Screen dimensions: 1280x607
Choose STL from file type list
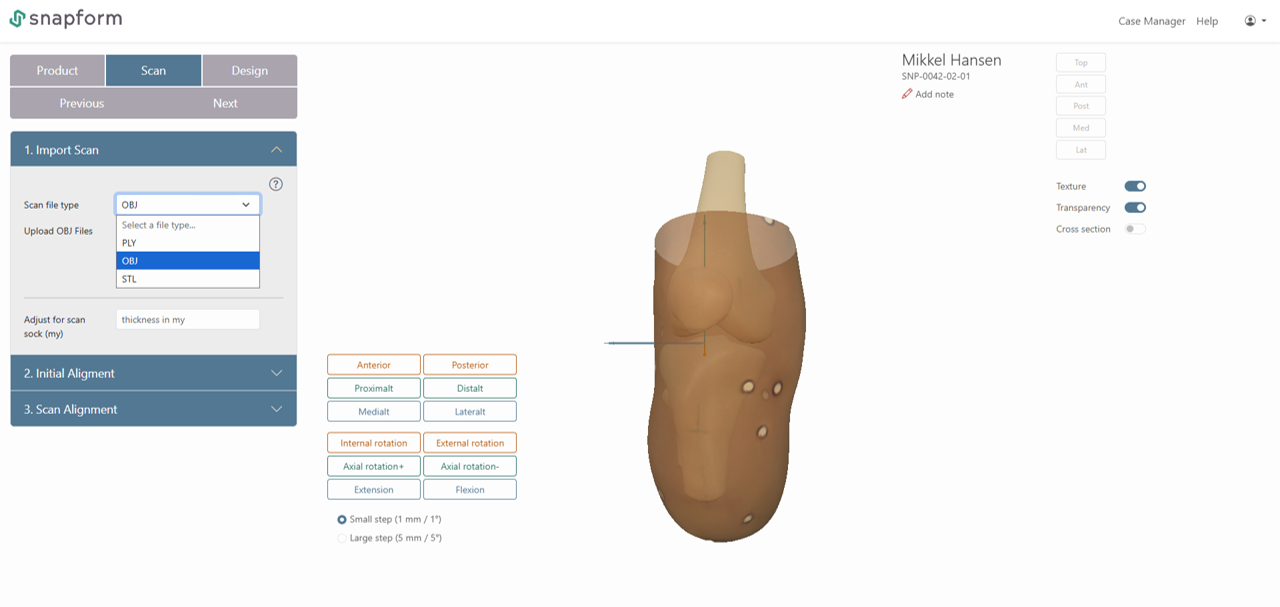click(x=188, y=279)
